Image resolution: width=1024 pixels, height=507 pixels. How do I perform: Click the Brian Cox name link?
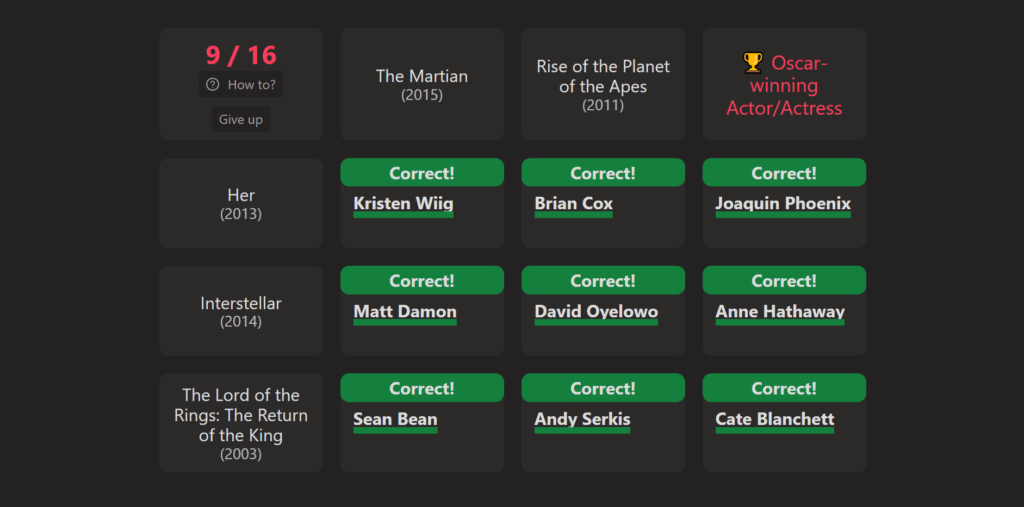(x=573, y=204)
